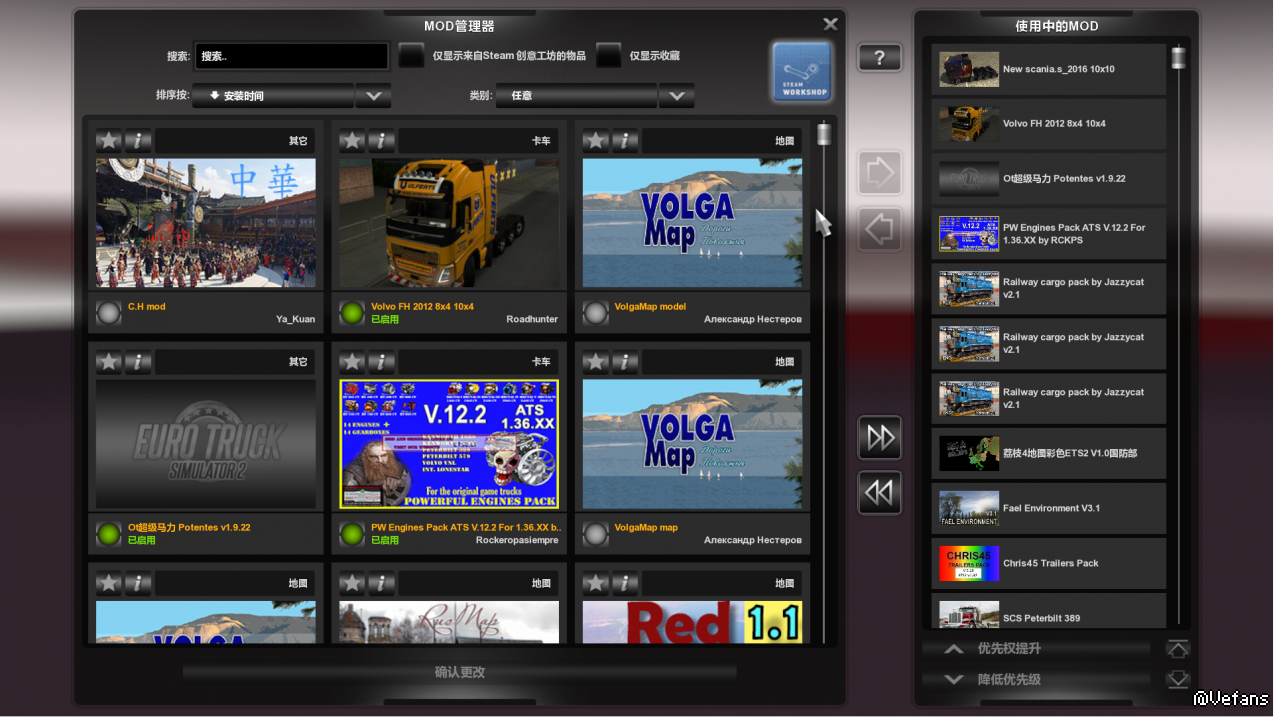Viewport: 1281px width, 719px height.
Task: Open the sort by 安装时间 dropdown
Action: [x=273, y=96]
